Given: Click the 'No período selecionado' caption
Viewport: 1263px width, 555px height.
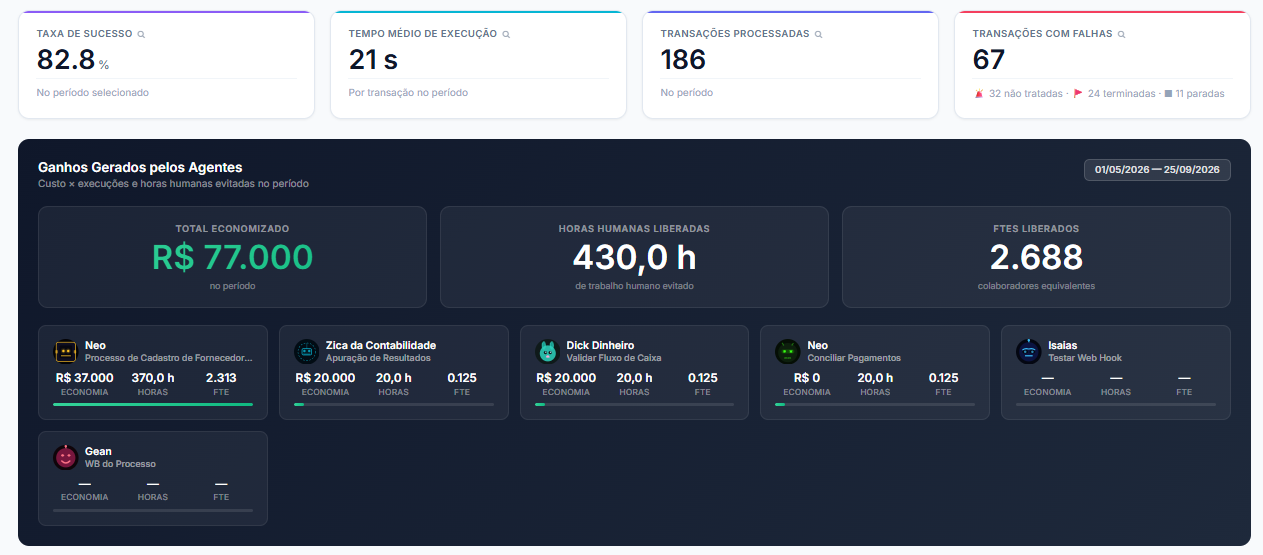Looking at the screenshot, I should (93, 92).
